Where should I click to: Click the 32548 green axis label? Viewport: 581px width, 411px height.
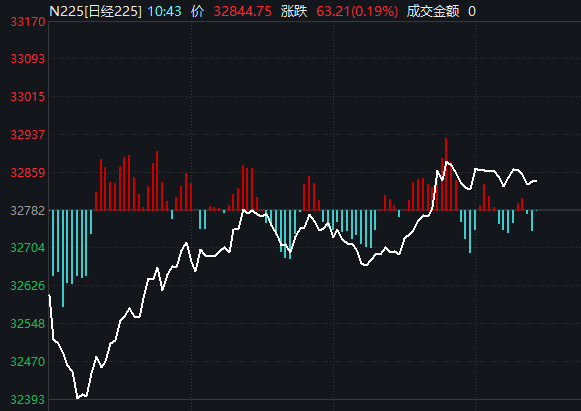point(28,324)
